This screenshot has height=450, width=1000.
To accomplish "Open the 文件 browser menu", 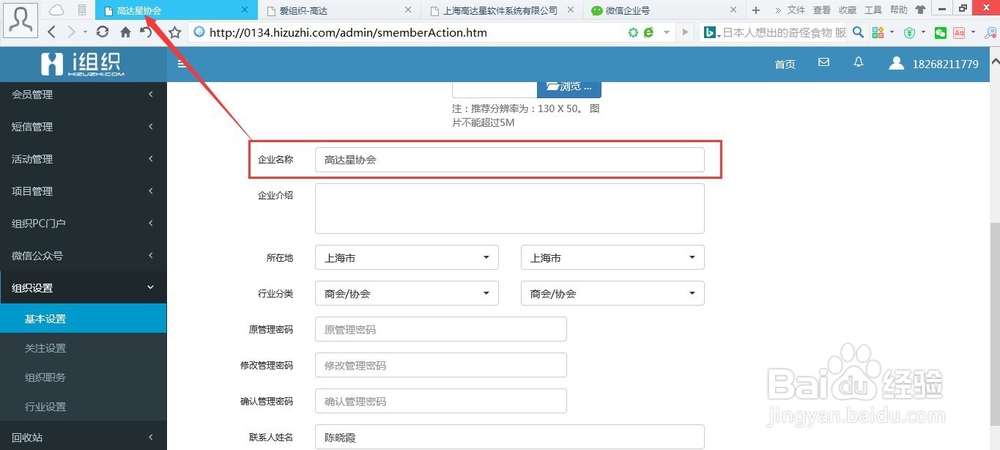I will coord(796,10).
